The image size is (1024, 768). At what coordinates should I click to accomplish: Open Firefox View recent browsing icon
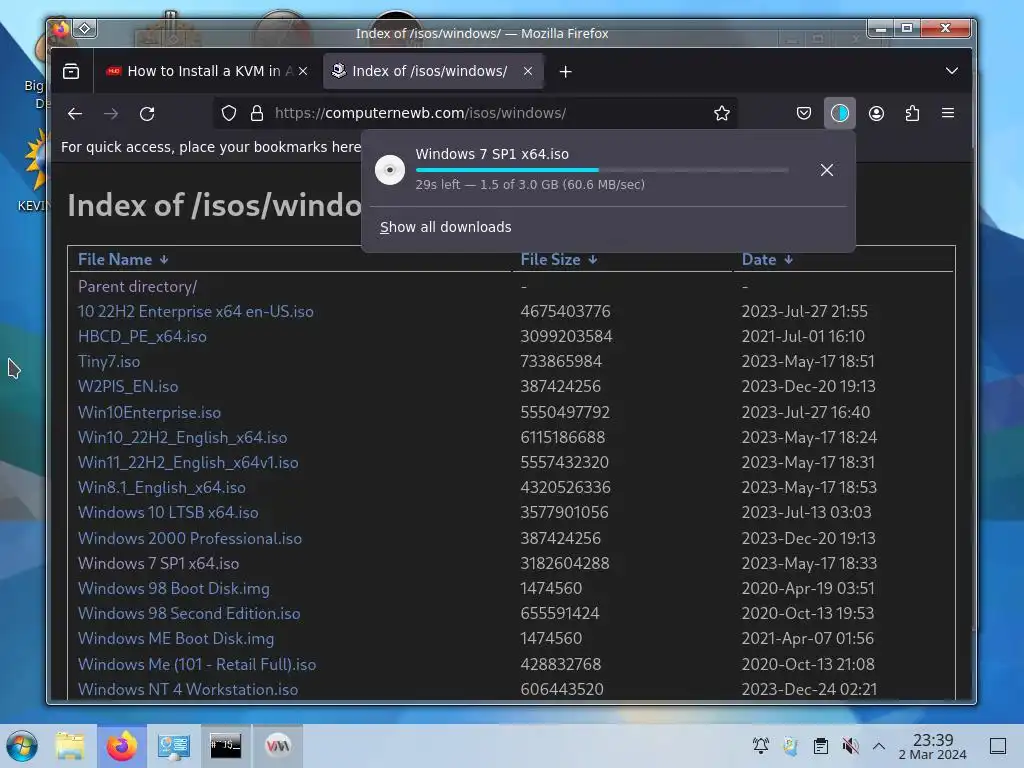click(71, 71)
